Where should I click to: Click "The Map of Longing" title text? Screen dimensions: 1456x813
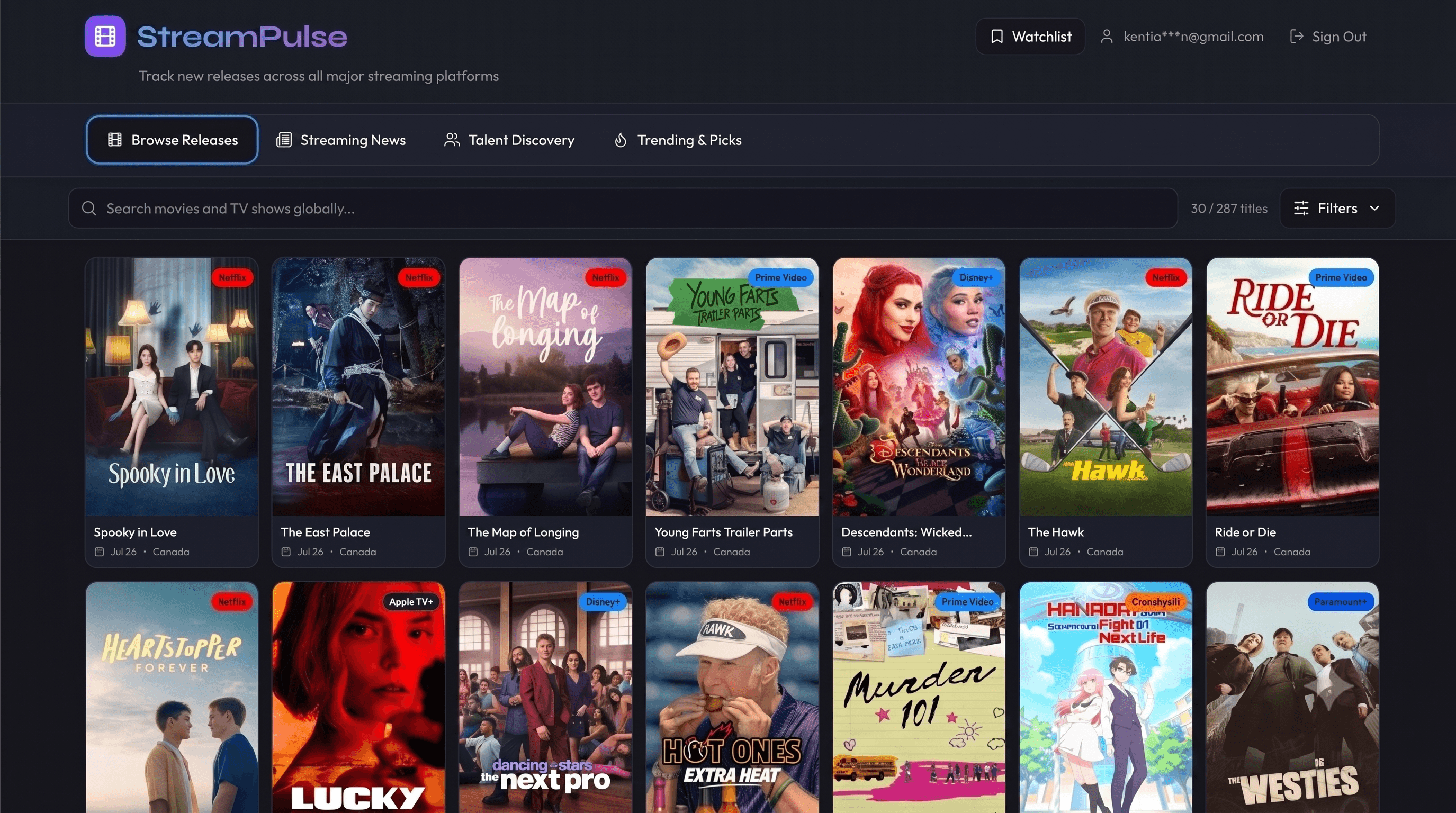tap(524, 532)
